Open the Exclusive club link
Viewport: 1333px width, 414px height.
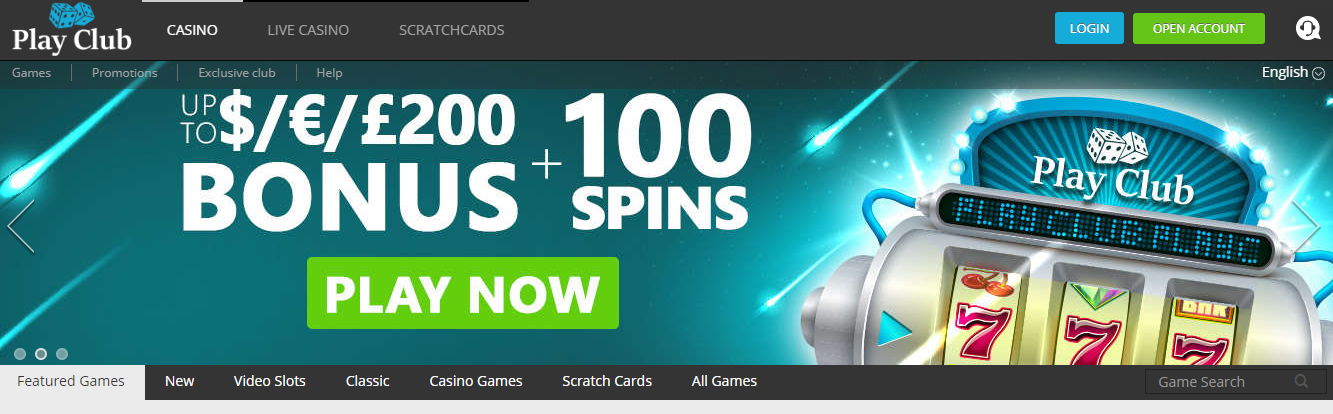[236, 73]
